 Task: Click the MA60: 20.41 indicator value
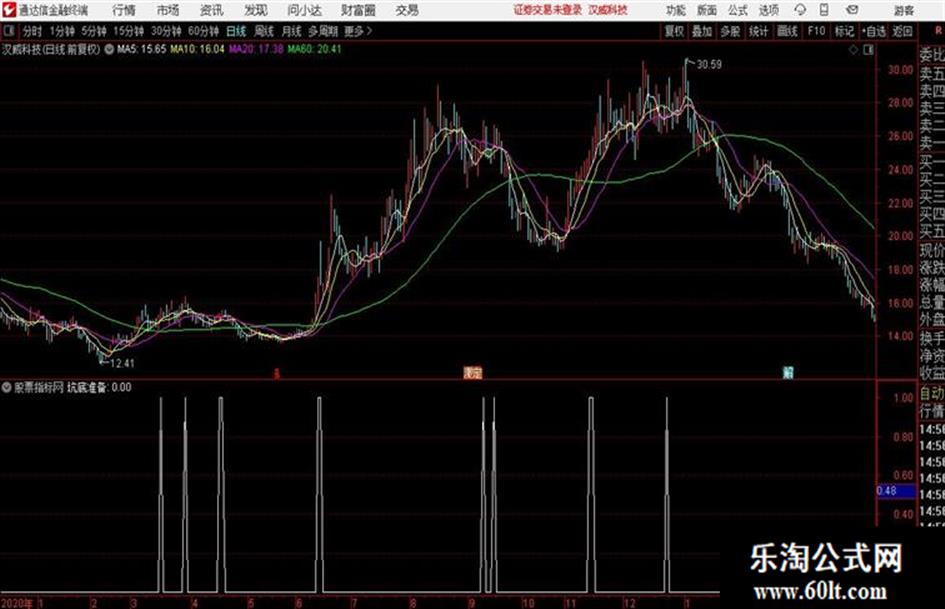click(x=314, y=49)
